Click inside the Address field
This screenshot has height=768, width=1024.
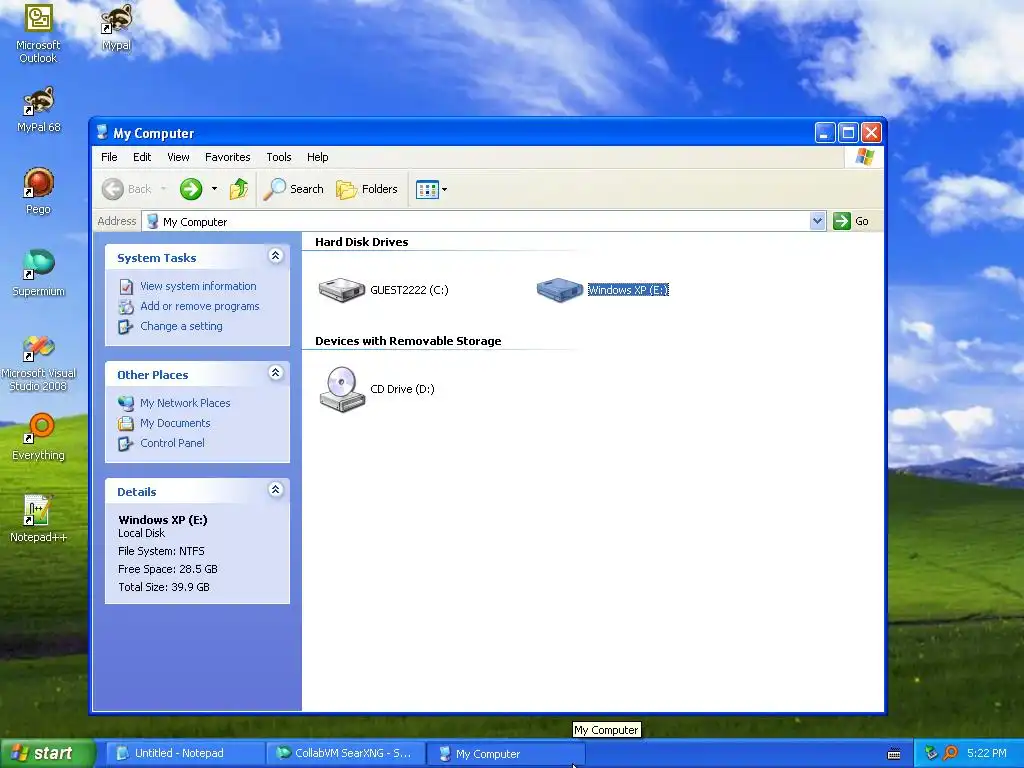pyautogui.click(x=483, y=221)
